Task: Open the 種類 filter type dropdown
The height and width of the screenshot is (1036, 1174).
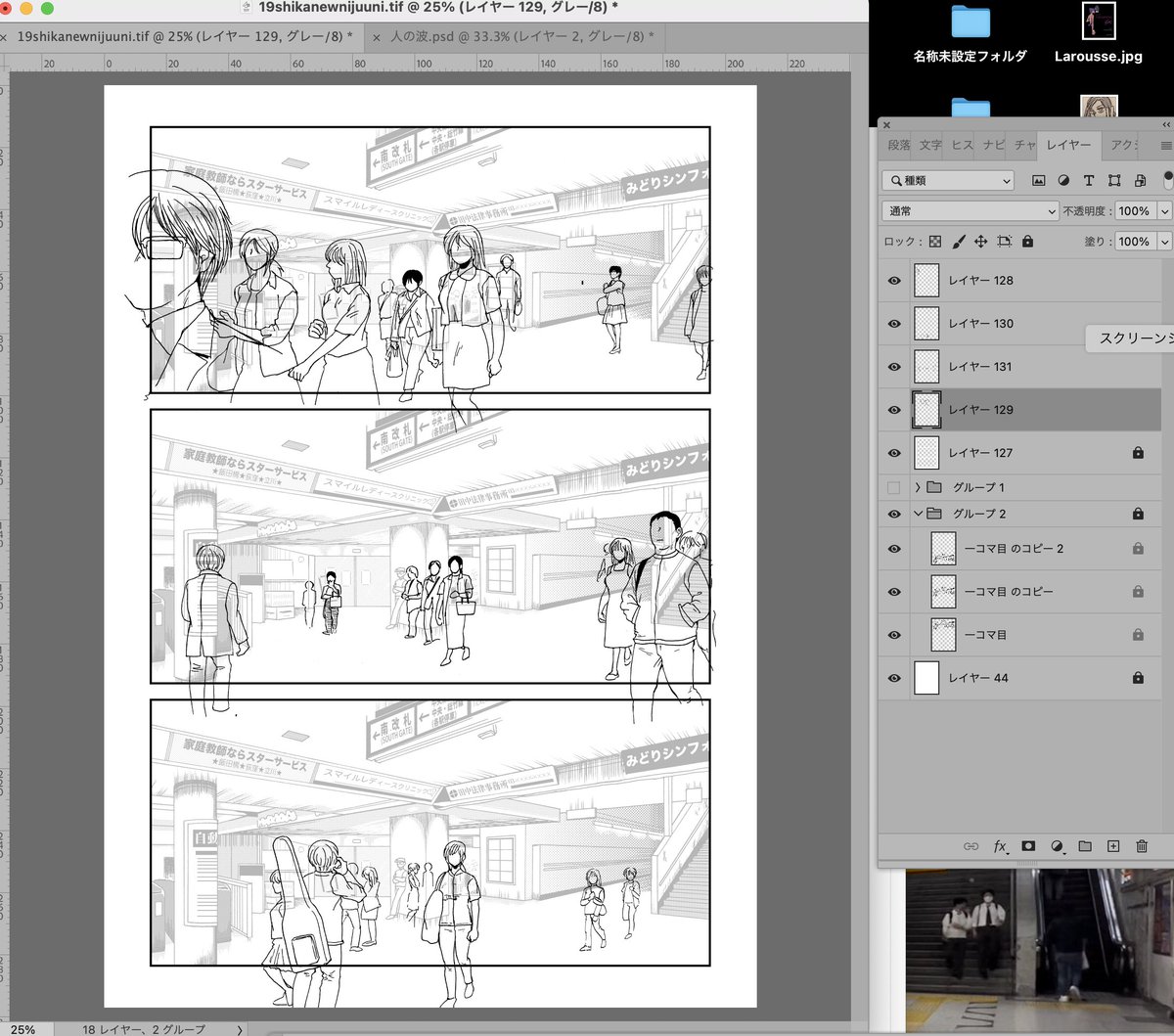Action: point(948,181)
